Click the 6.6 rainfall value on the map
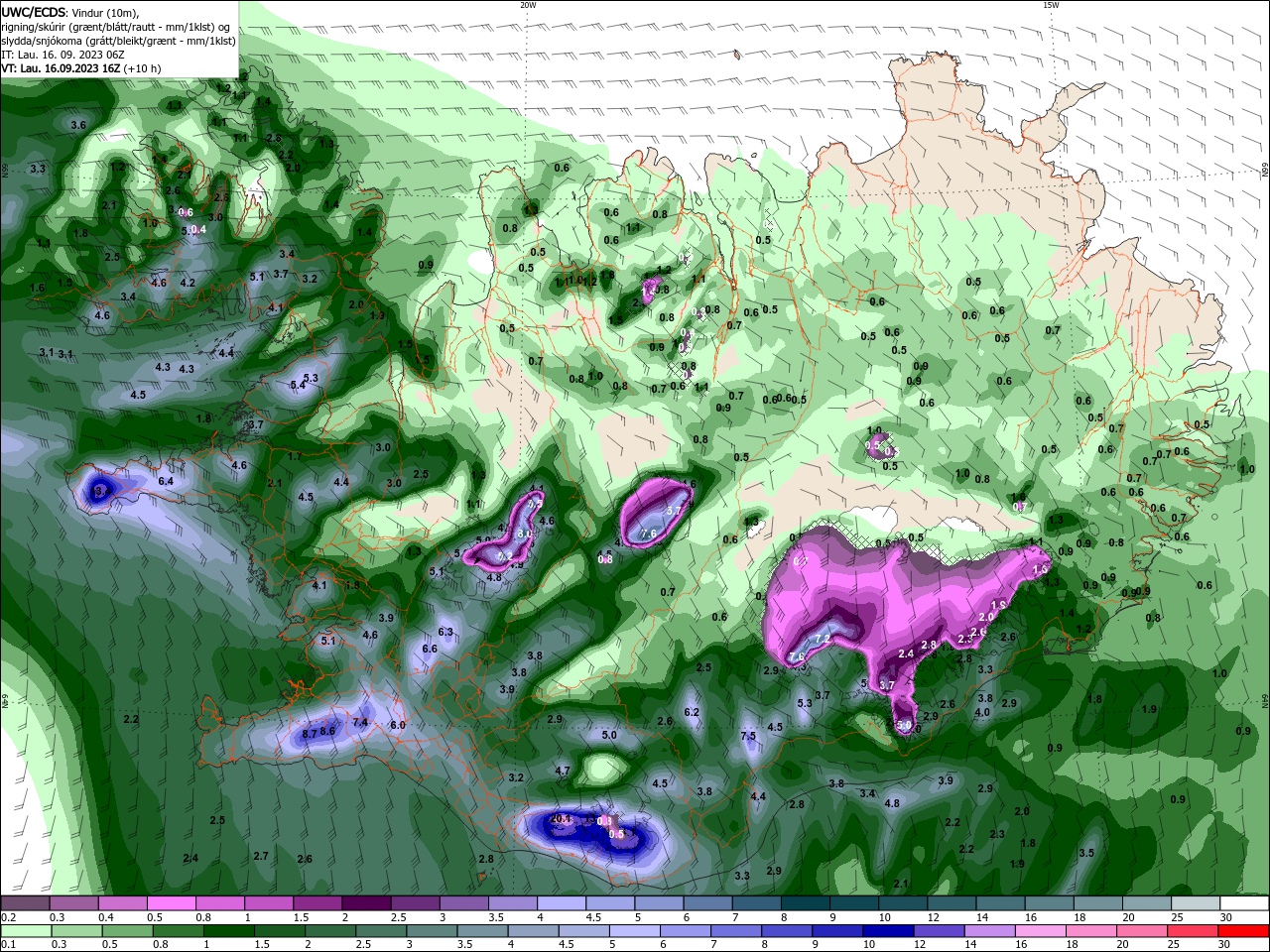The height and width of the screenshot is (952, 1270). pos(430,649)
